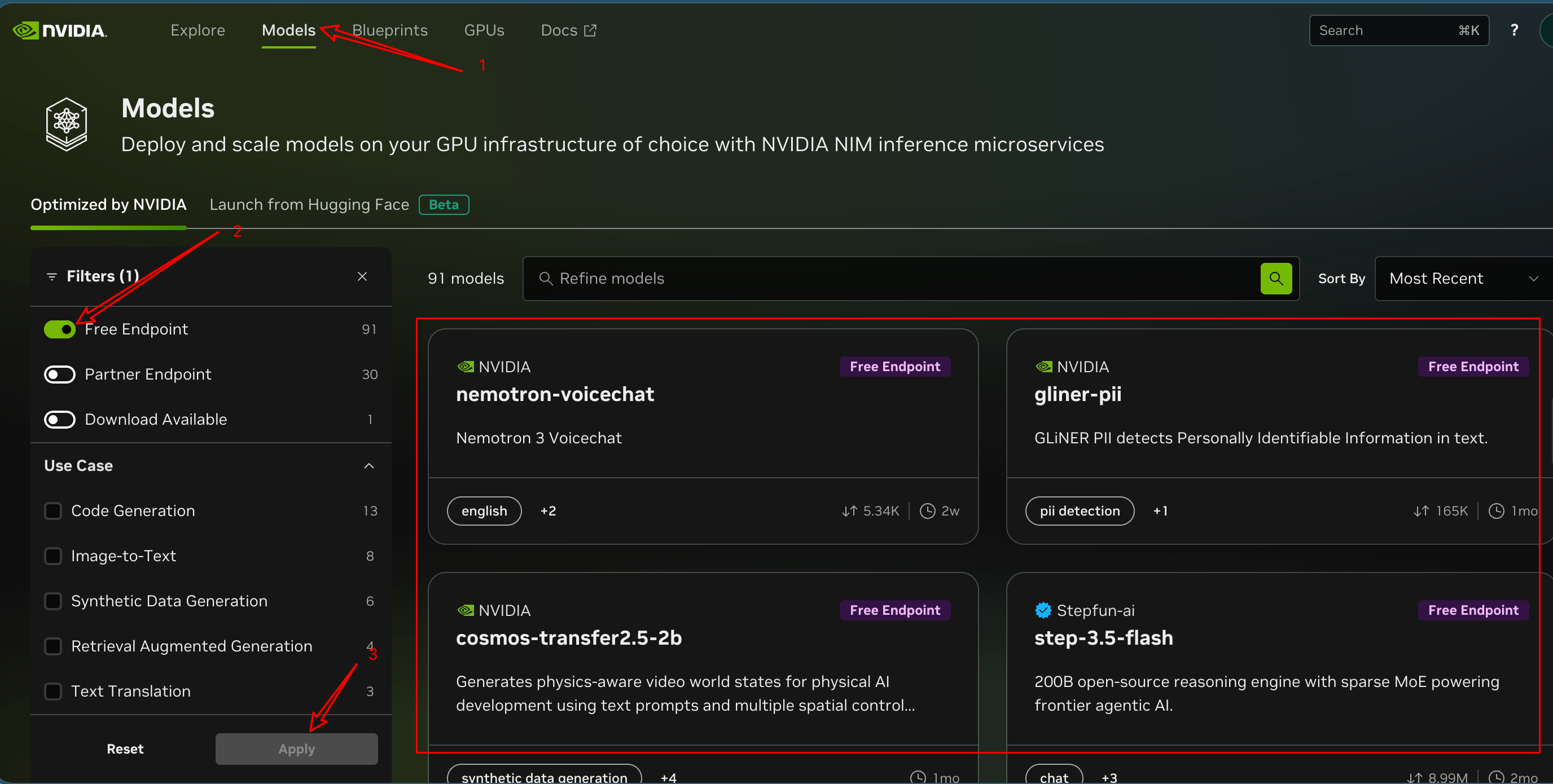Click the pii detection tag chip

[1080, 511]
